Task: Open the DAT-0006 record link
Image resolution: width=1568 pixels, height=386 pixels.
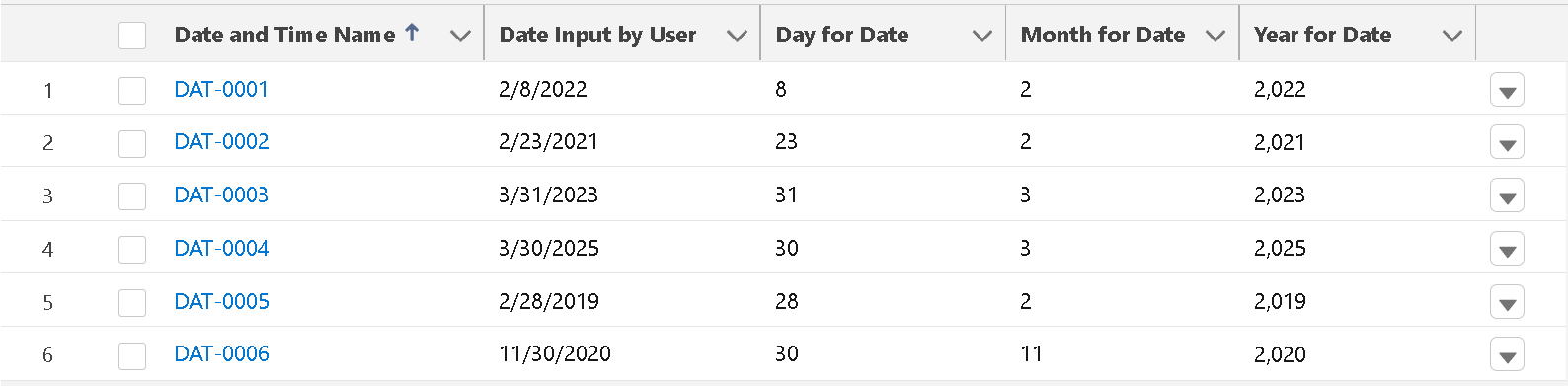Action: (221, 353)
